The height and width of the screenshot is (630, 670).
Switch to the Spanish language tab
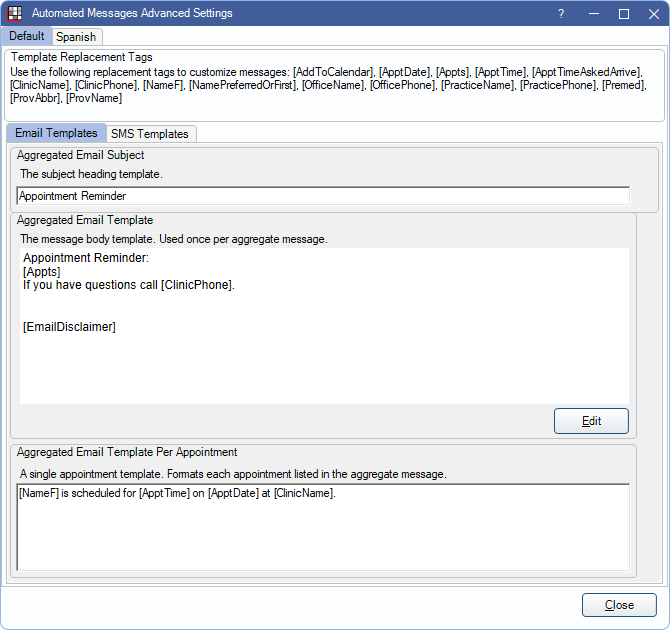pyautogui.click(x=76, y=37)
